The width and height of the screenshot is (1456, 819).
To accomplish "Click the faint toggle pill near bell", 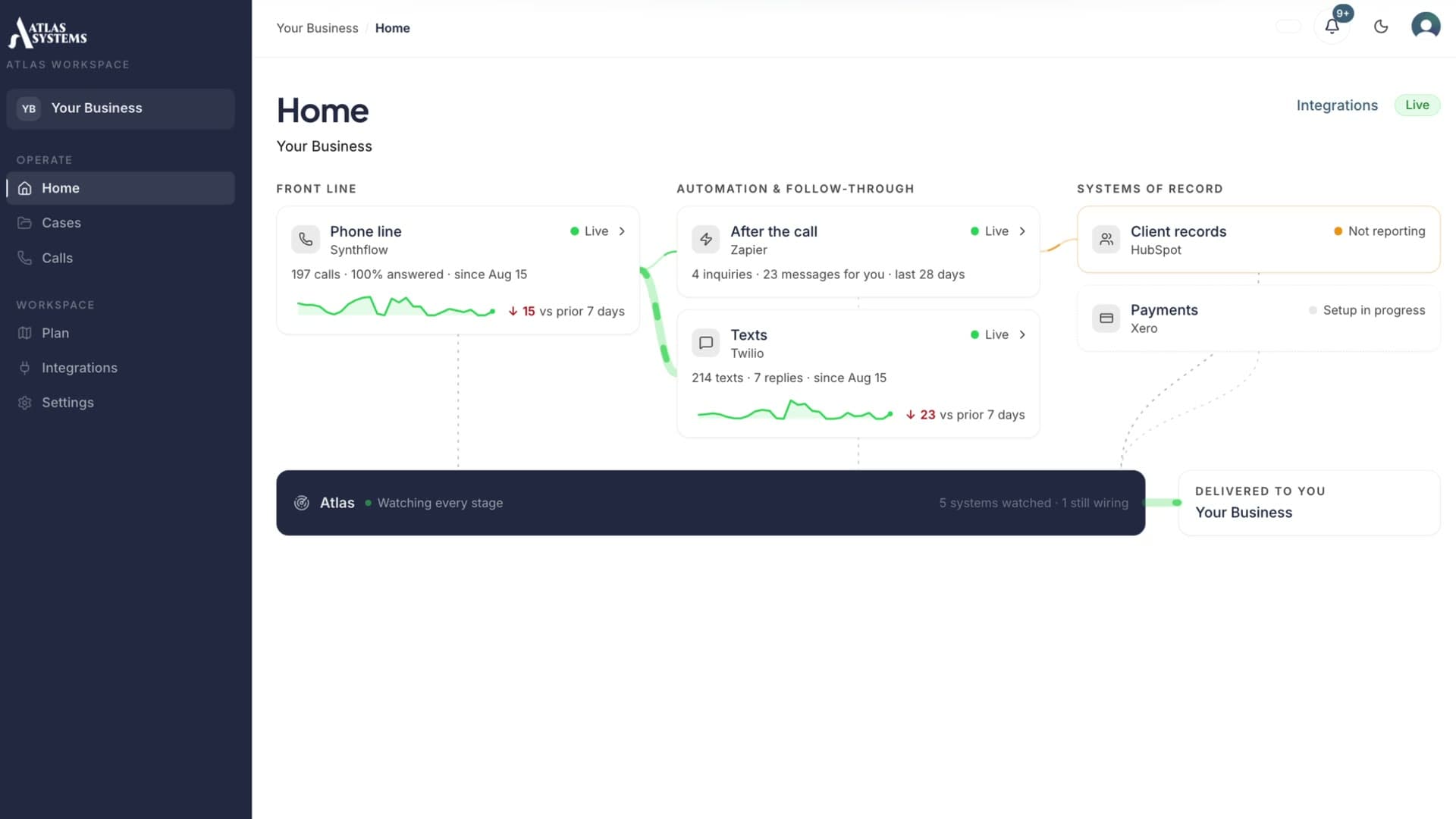I will pos(1288,27).
